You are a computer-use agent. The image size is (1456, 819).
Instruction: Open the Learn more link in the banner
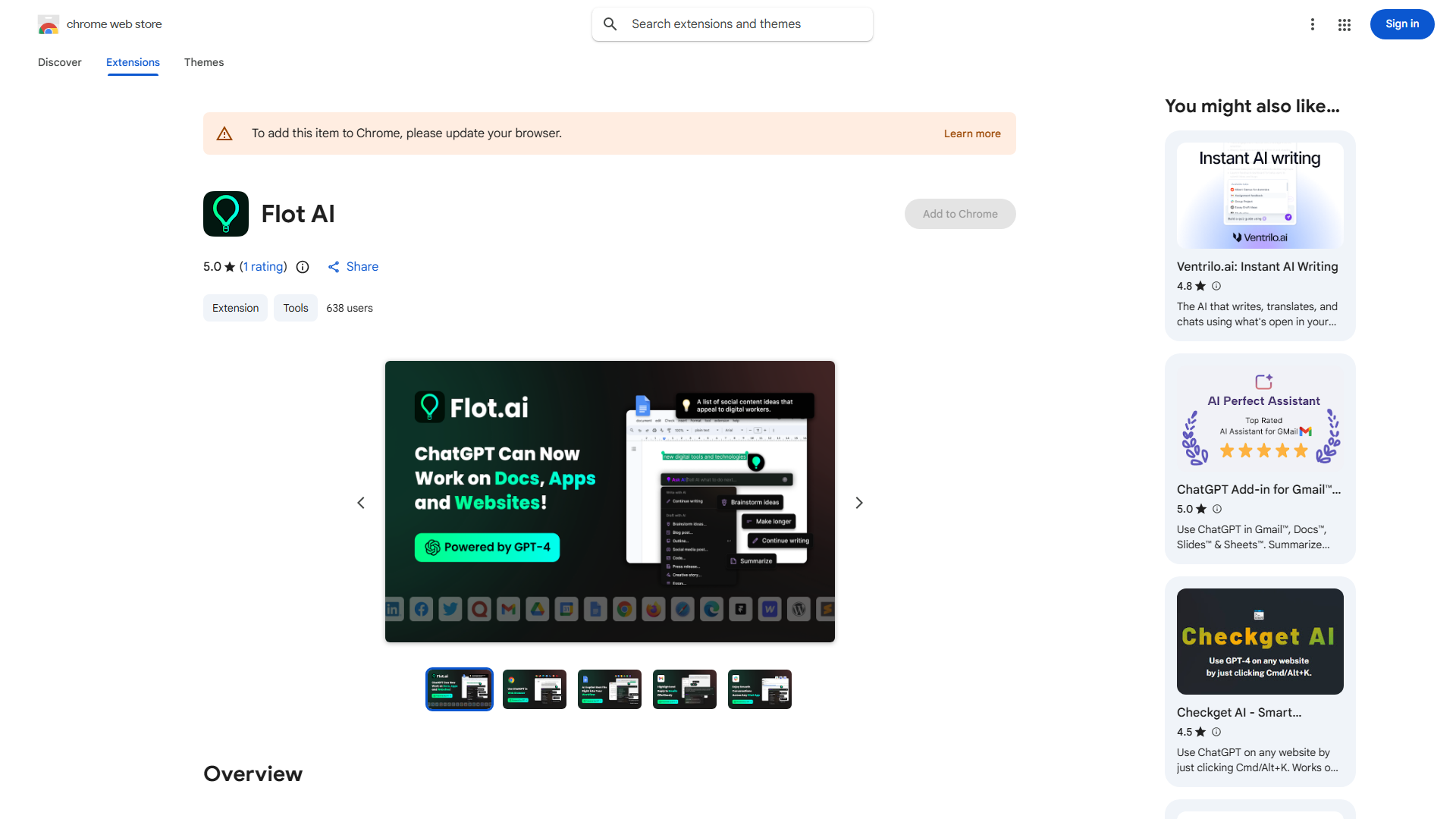[x=971, y=133]
